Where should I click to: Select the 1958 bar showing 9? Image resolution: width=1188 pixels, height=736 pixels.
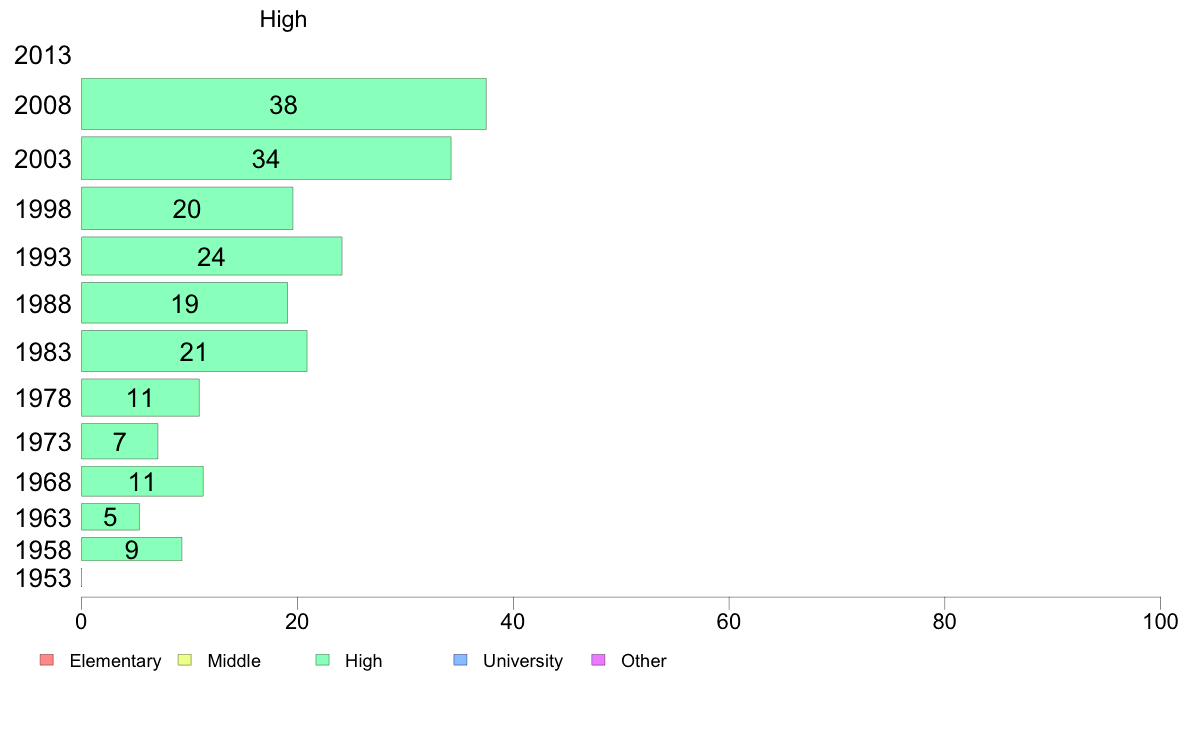pyautogui.click(x=131, y=549)
